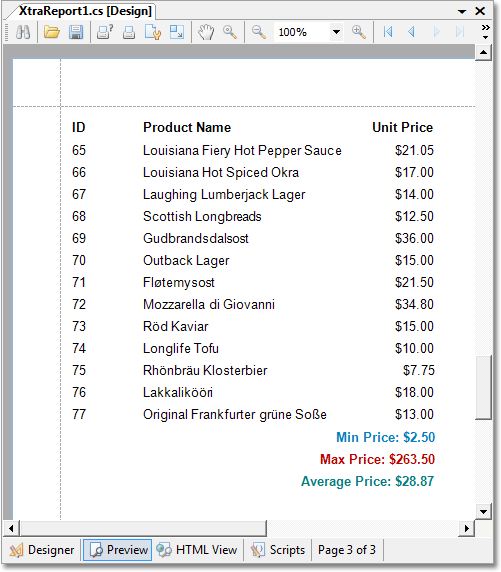Click the vertical scrollbar up arrow
The height and width of the screenshot is (572, 501).
pos(483,53)
